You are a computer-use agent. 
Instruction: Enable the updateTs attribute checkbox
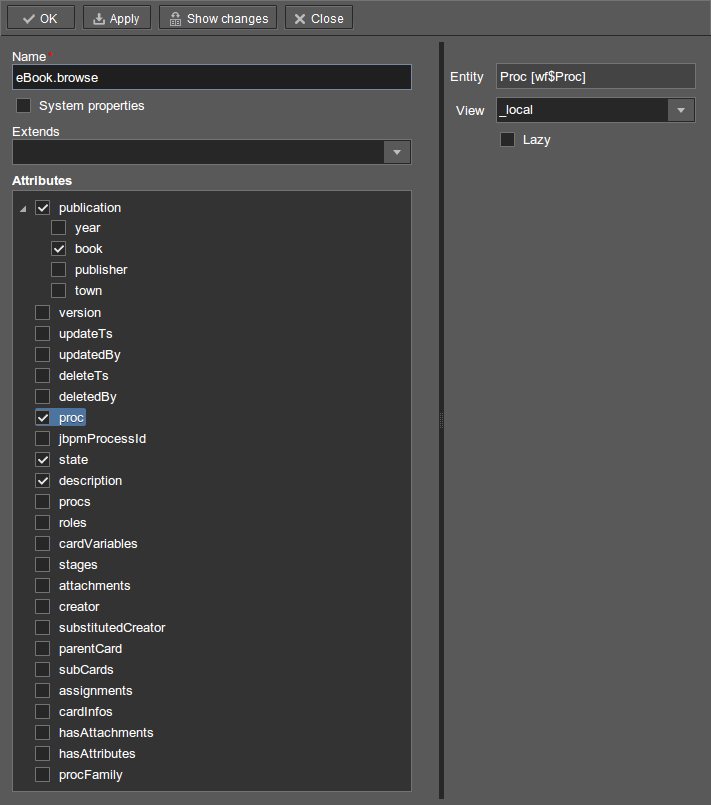pyautogui.click(x=43, y=334)
